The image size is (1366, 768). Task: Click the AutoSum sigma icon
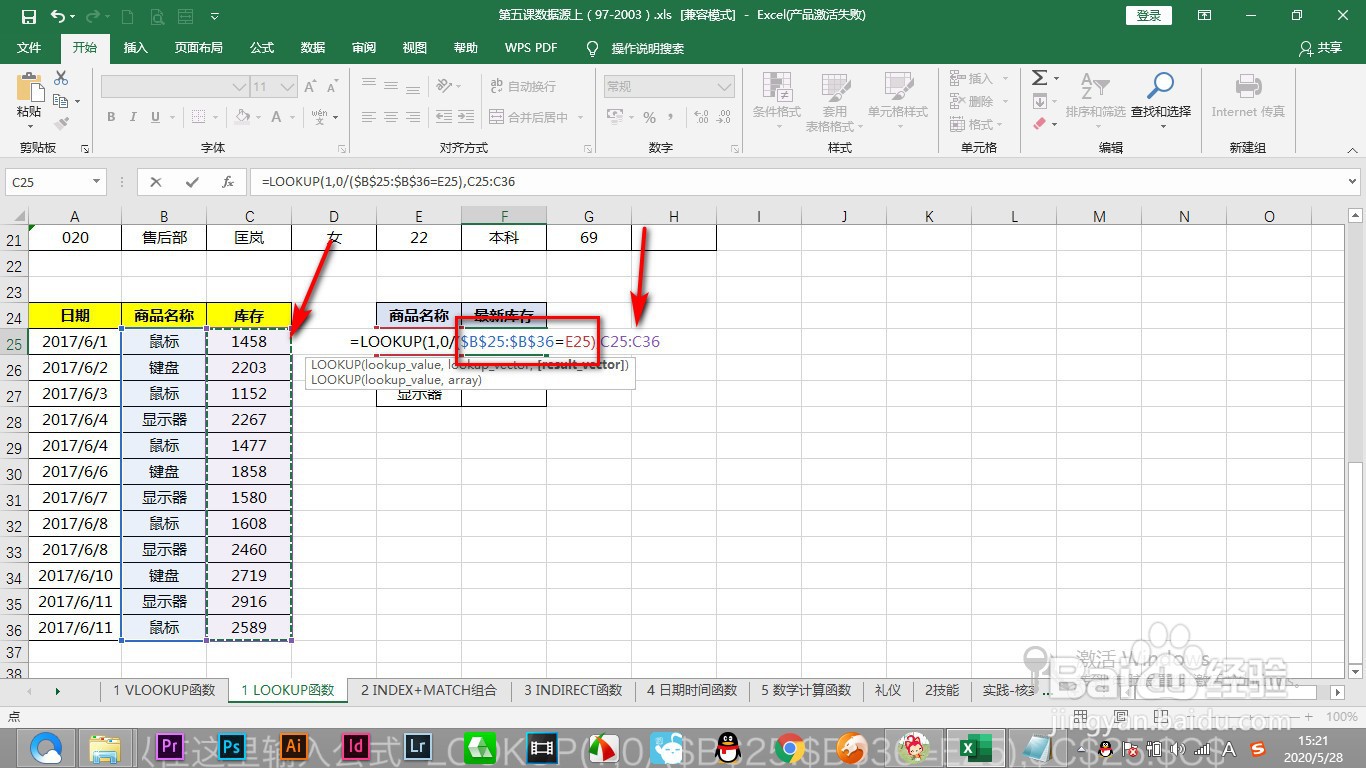pyautogui.click(x=1039, y=78)
